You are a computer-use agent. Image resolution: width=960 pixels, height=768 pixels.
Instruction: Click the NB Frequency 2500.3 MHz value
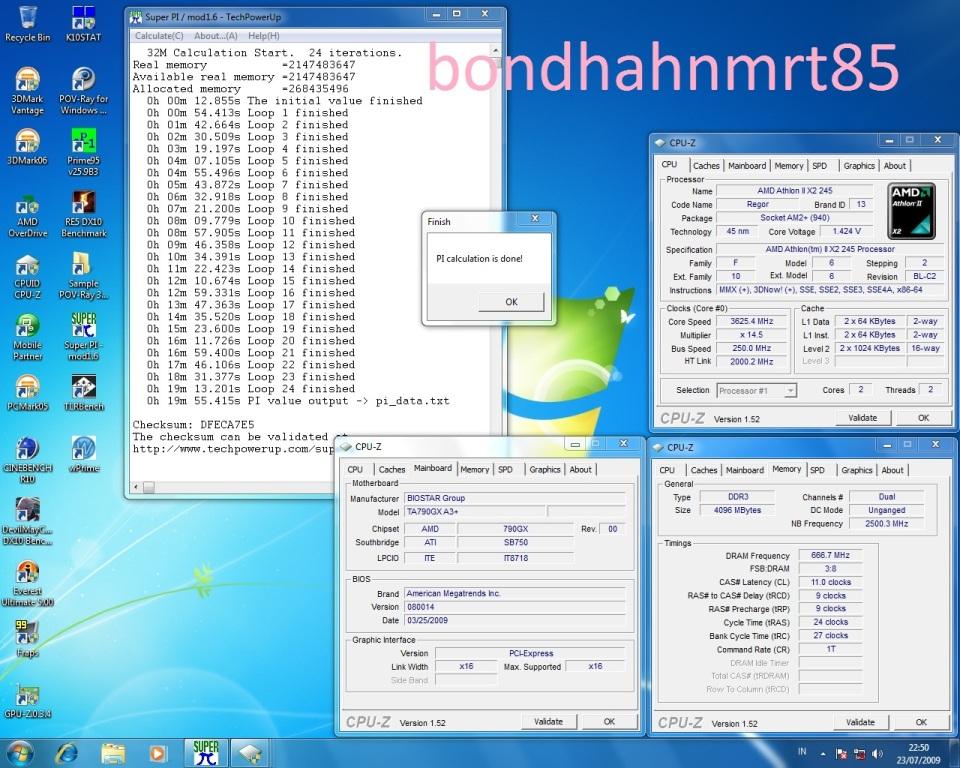(887, 524)
